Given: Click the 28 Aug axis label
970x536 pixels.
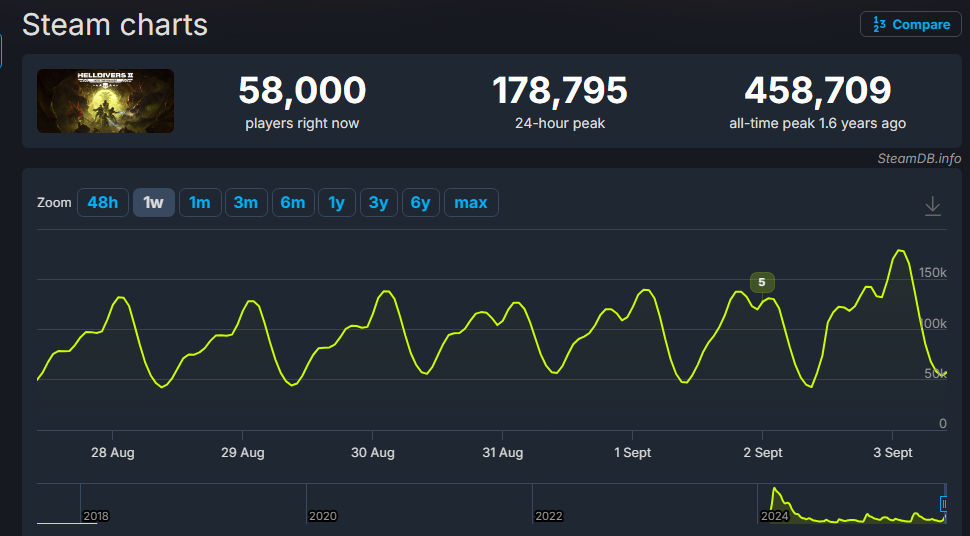Looking at the screenshot, I should pyautogui.click(x=113, y=452).
